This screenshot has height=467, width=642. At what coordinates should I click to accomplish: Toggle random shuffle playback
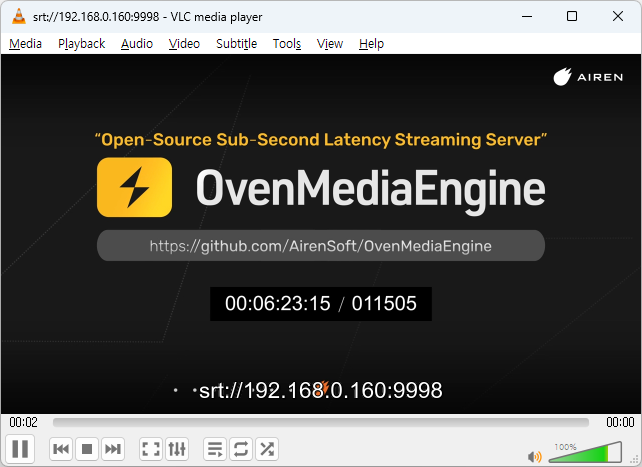(x=267, y=450)
